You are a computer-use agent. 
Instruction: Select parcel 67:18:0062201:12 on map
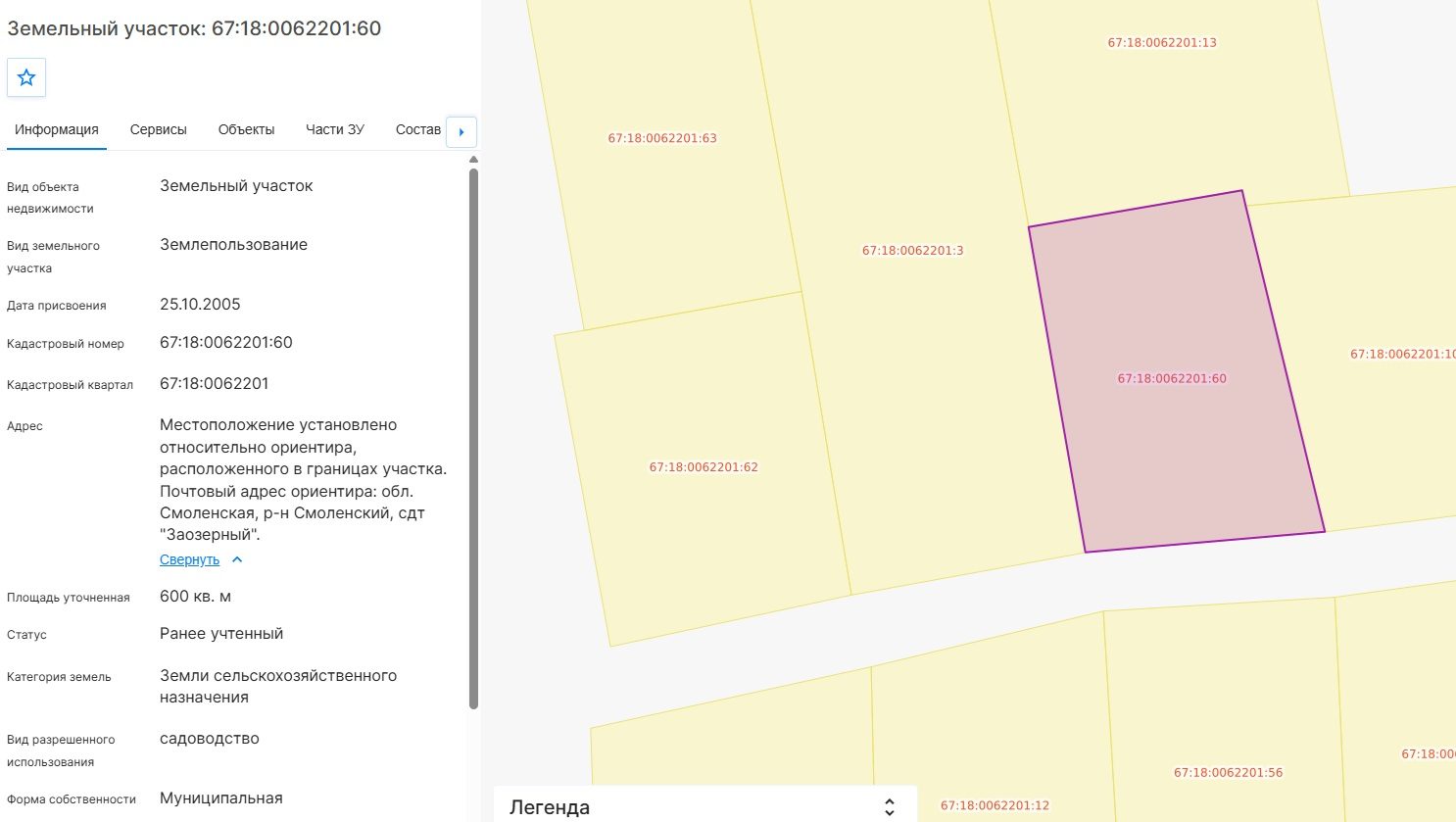click(995, 805)
